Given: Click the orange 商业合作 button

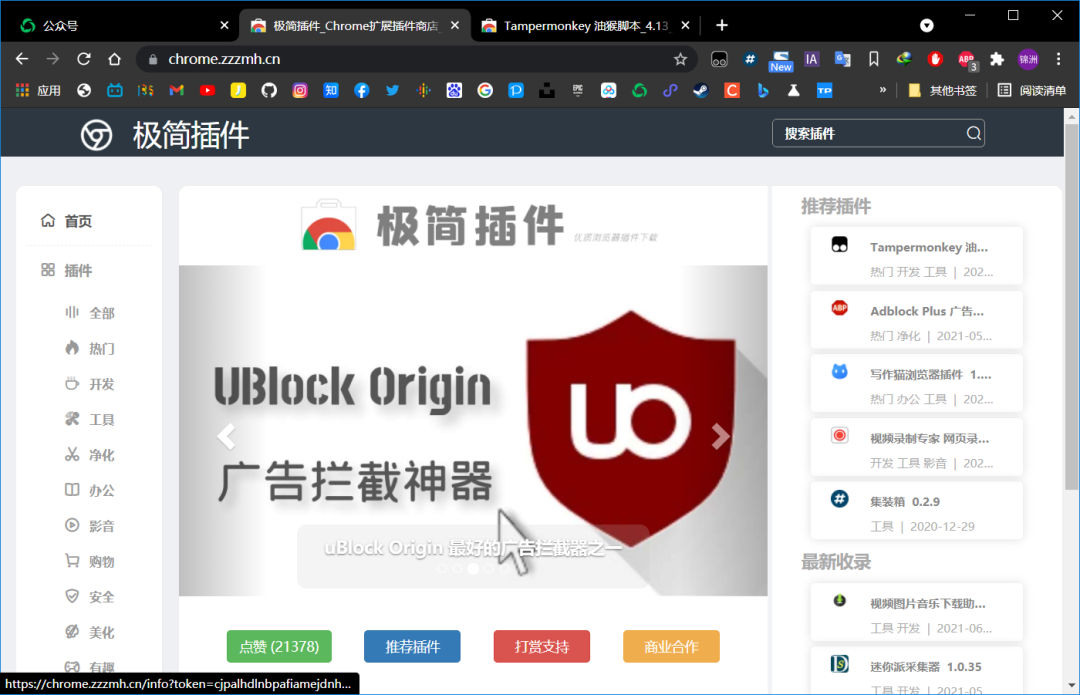Looking at the screenshot, I should 671,647.
